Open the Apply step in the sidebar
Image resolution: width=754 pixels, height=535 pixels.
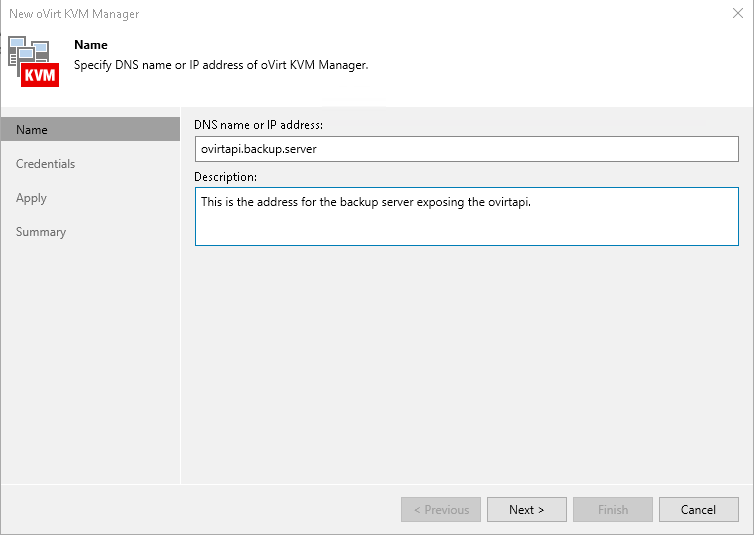[32, 198]
